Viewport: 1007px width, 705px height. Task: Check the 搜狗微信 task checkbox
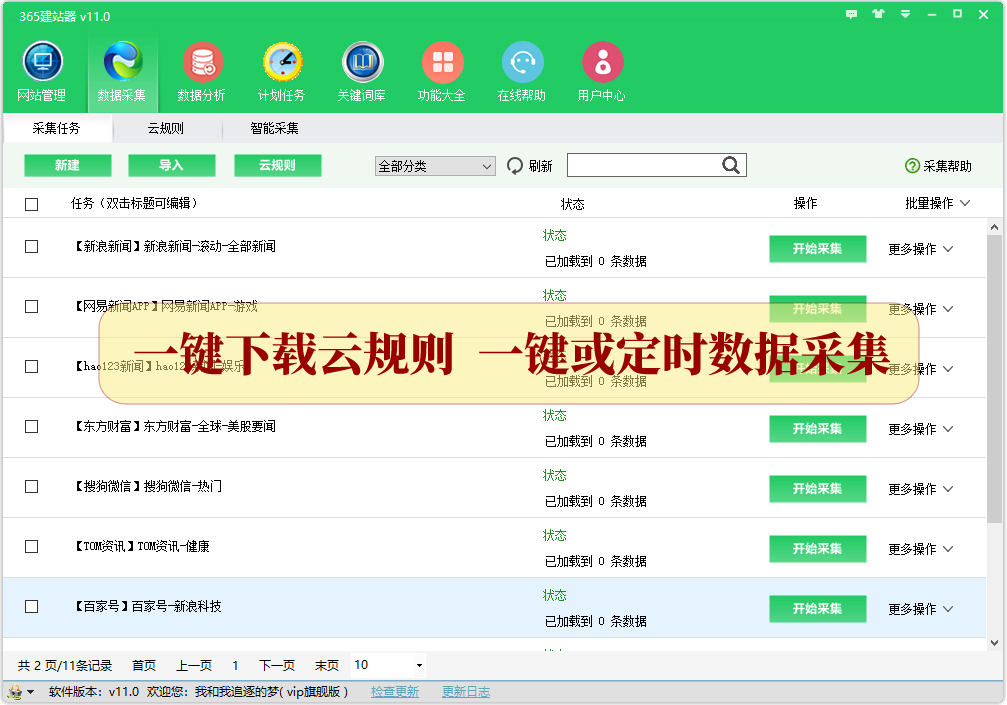31,487
